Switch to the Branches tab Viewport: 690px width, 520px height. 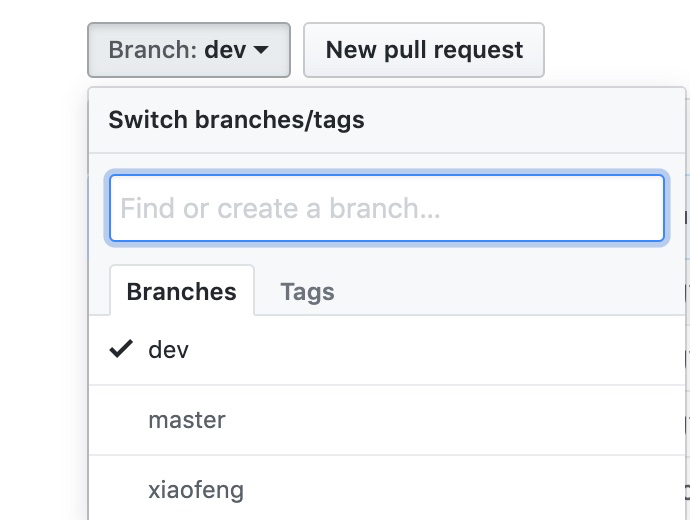(181, 291)
